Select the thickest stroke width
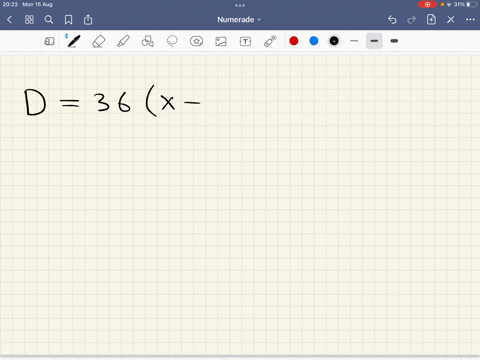This screenshot has width=480, height=360. coord(394,41)
